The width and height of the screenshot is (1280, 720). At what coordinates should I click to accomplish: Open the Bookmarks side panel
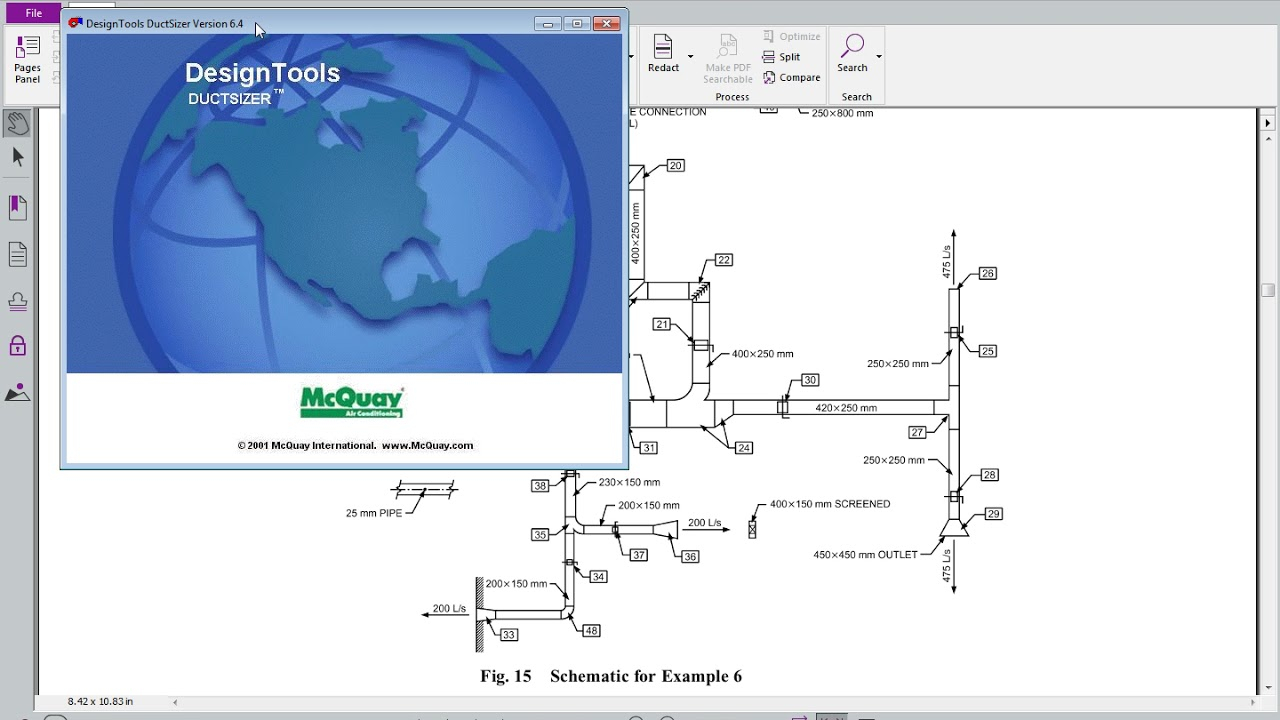(17, 208)
